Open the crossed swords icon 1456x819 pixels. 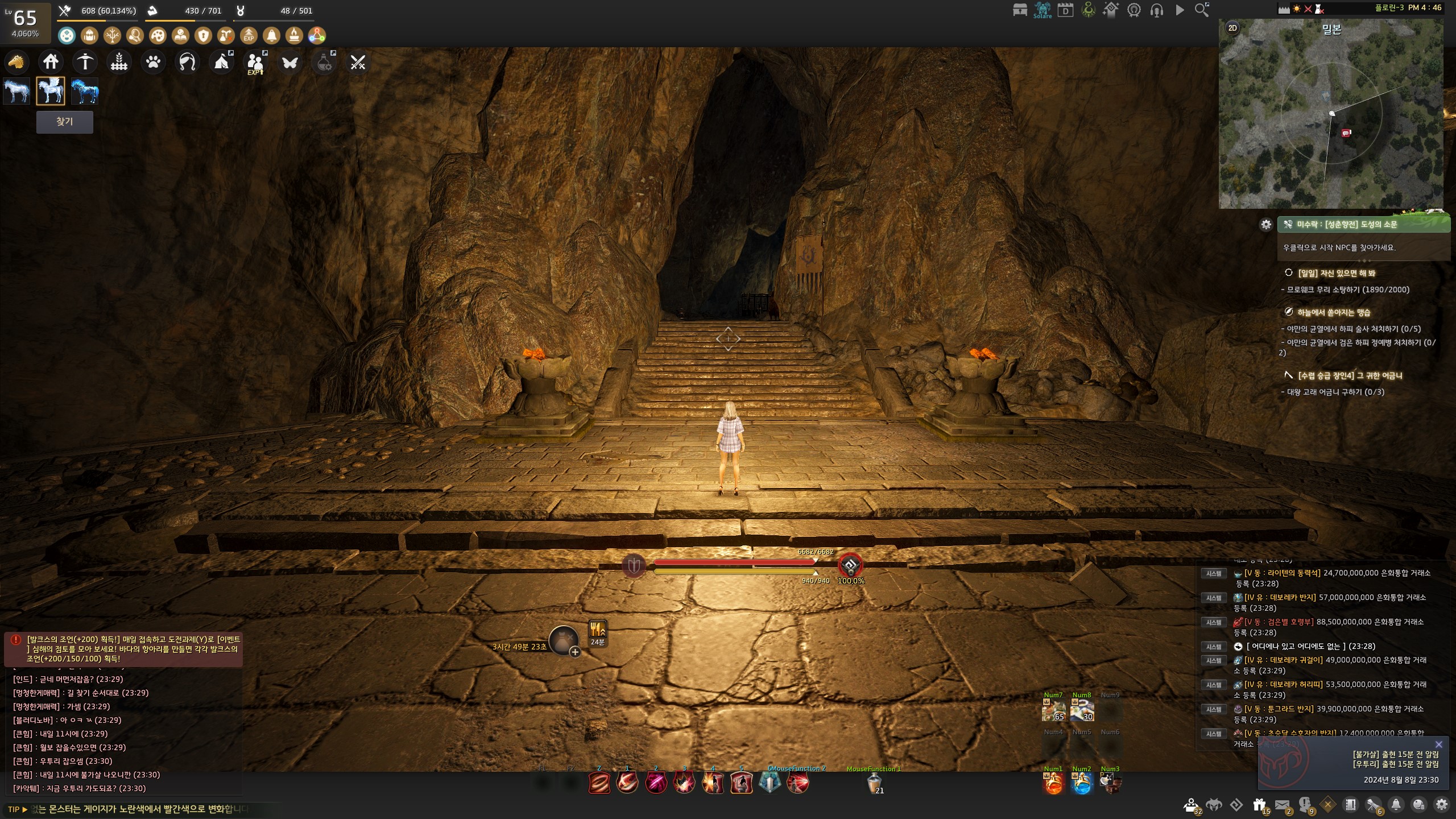coord(358,62)
